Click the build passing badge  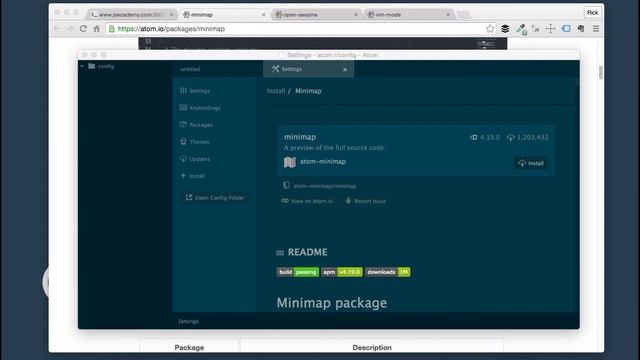298,272
